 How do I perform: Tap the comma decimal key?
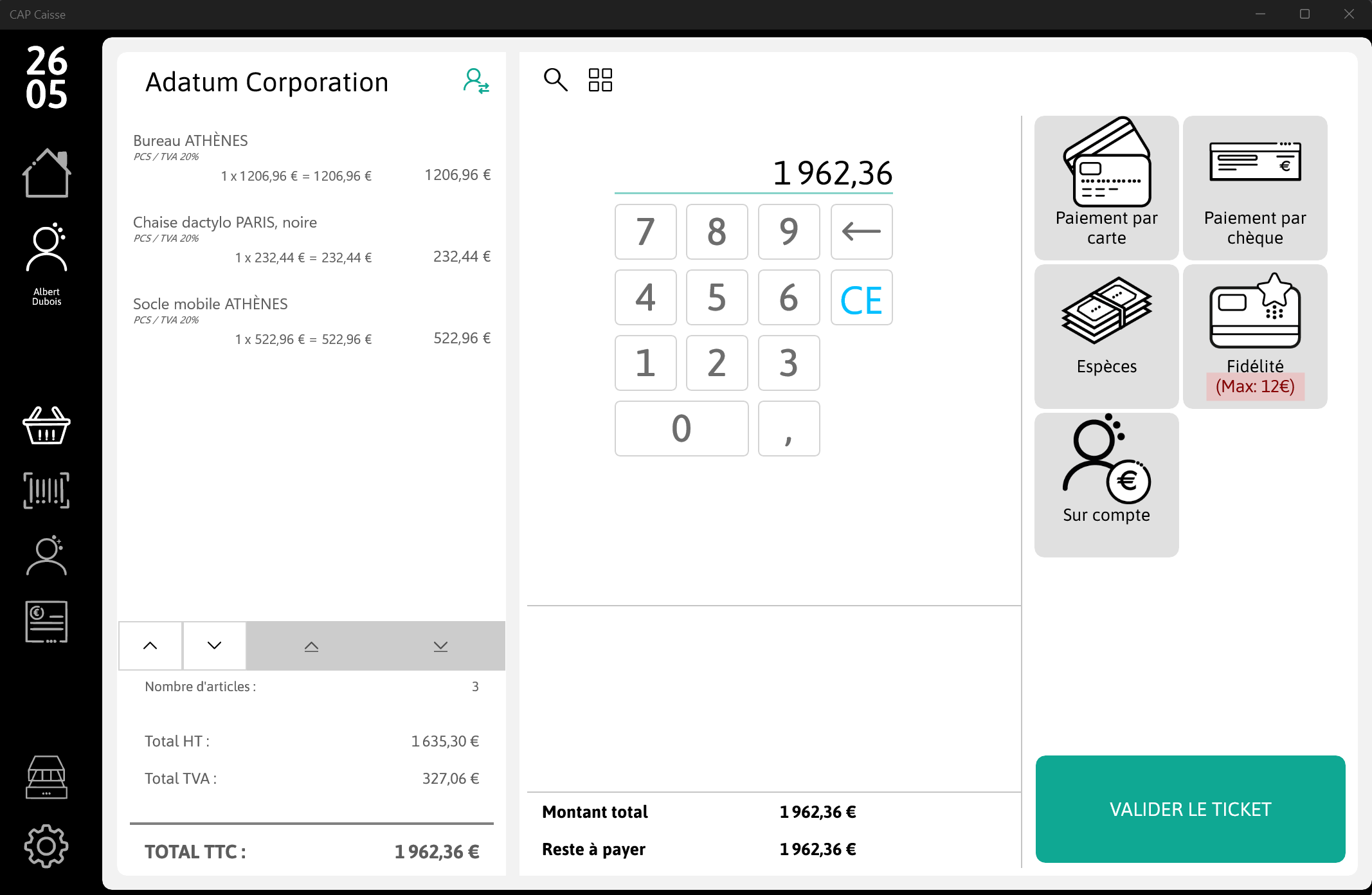point(789,428)
